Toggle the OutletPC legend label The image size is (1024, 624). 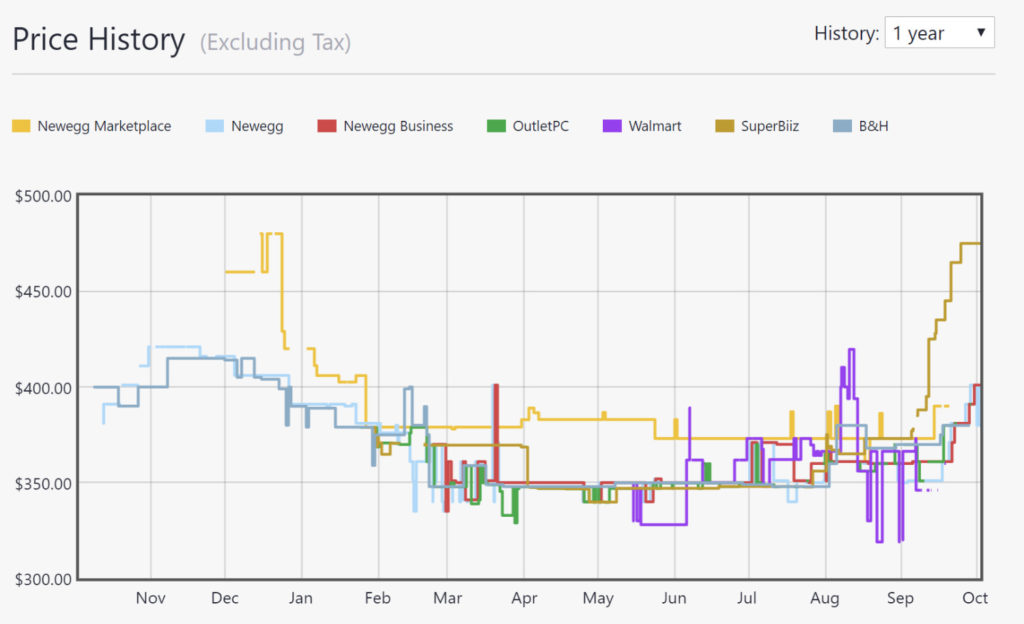pos(540,126)
